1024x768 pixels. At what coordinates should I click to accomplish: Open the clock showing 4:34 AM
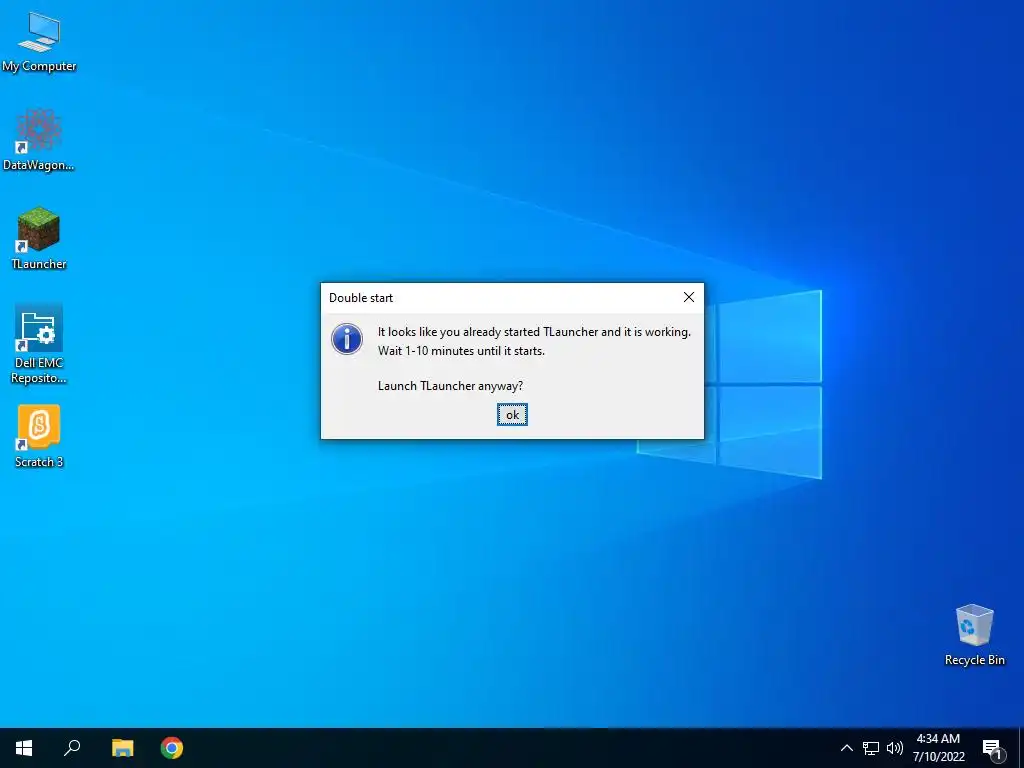pyautogui.click(x=938, y=748)
